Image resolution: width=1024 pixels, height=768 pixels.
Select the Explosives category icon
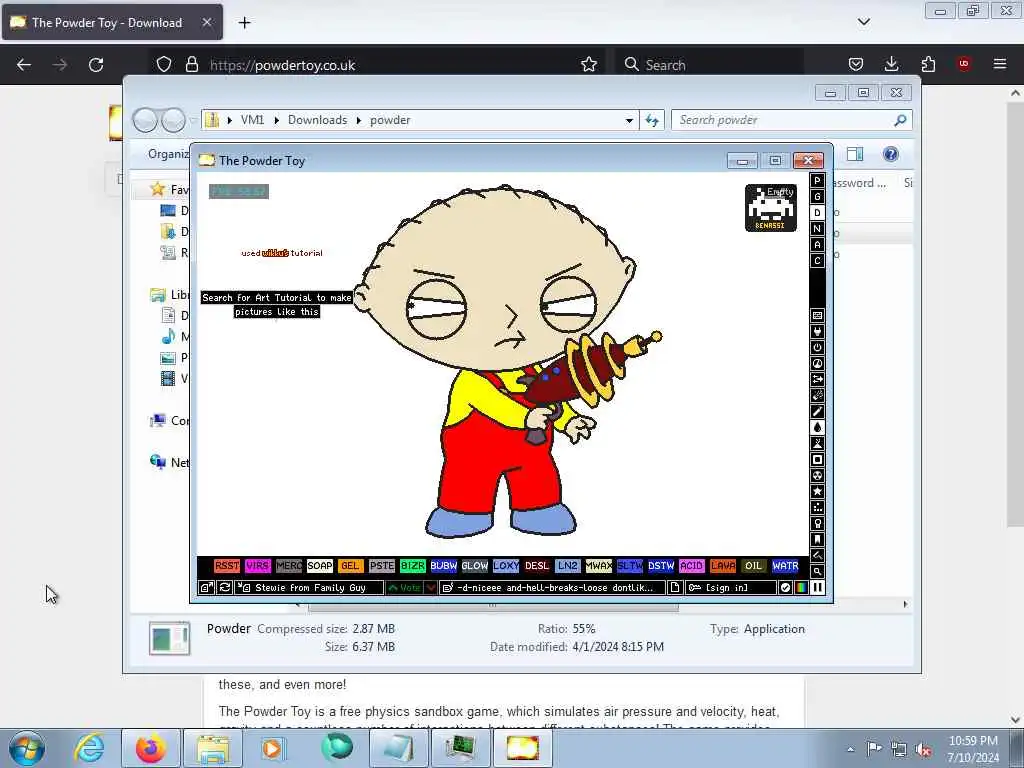(817, 396)
